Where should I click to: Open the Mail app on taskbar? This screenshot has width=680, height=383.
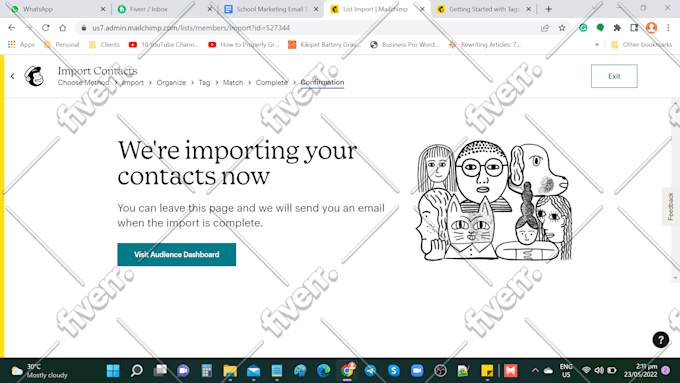[253, 370]
